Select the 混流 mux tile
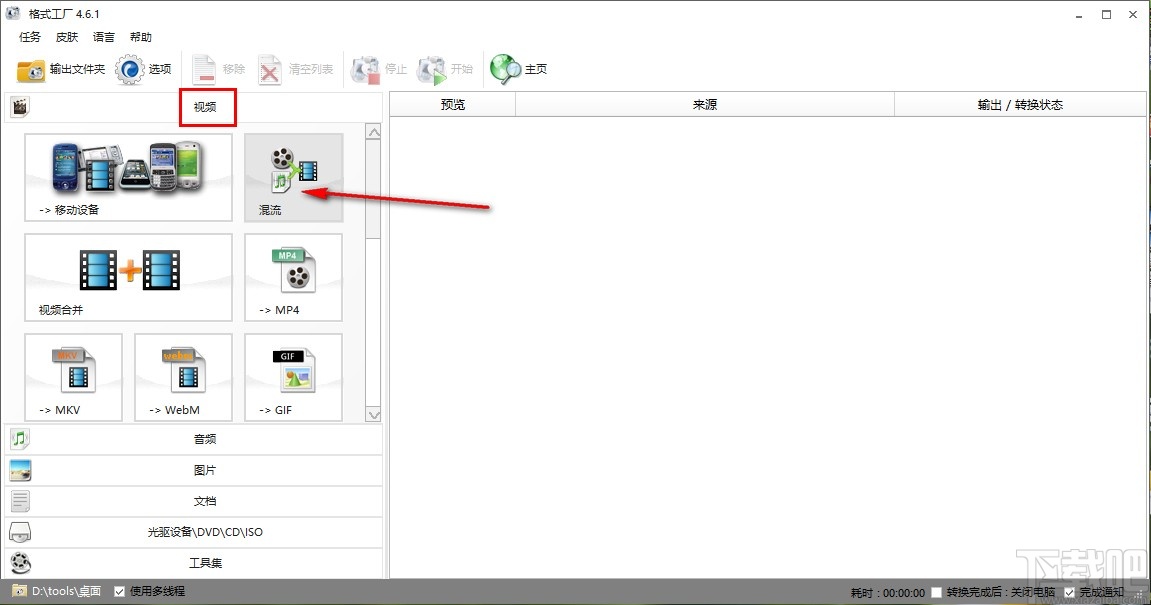 294,177
